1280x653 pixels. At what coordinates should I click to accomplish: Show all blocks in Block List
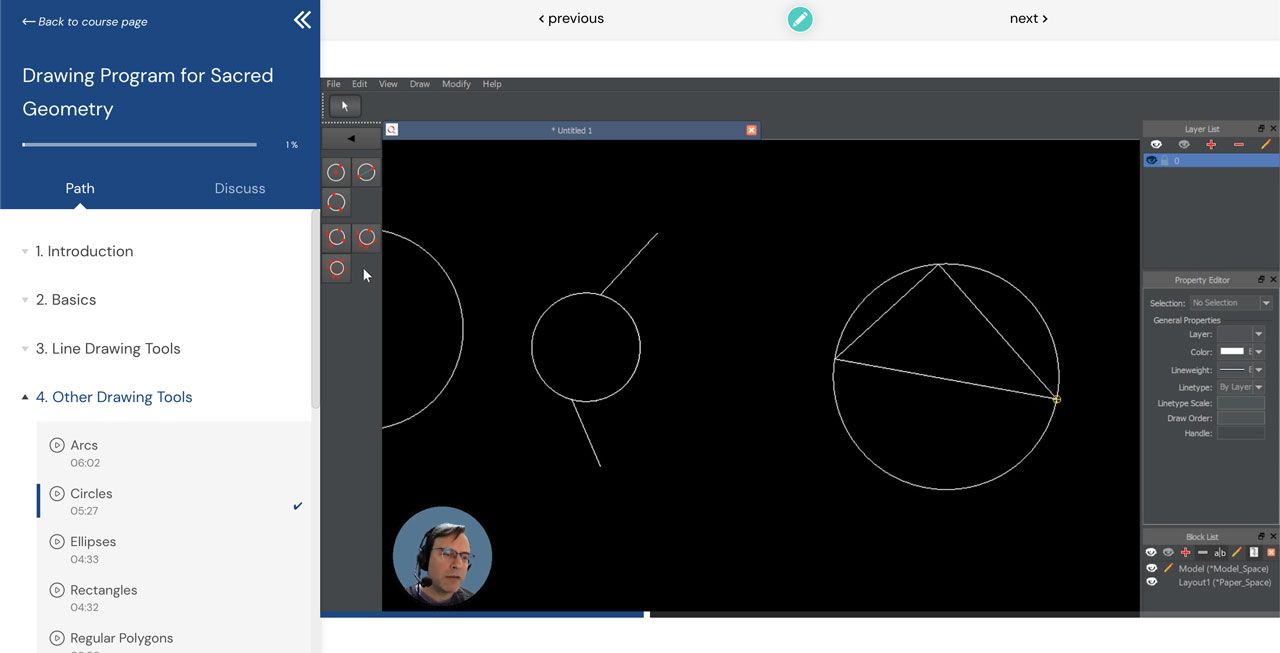[1151, 552]
